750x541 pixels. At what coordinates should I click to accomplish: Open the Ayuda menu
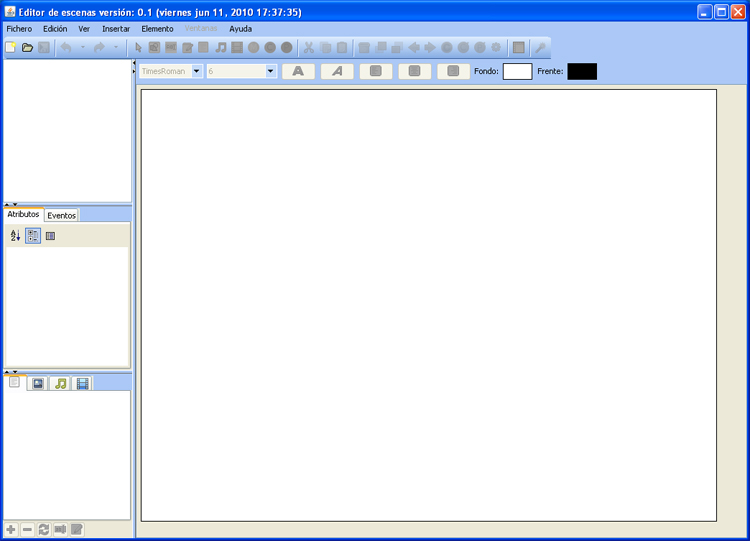241,29
